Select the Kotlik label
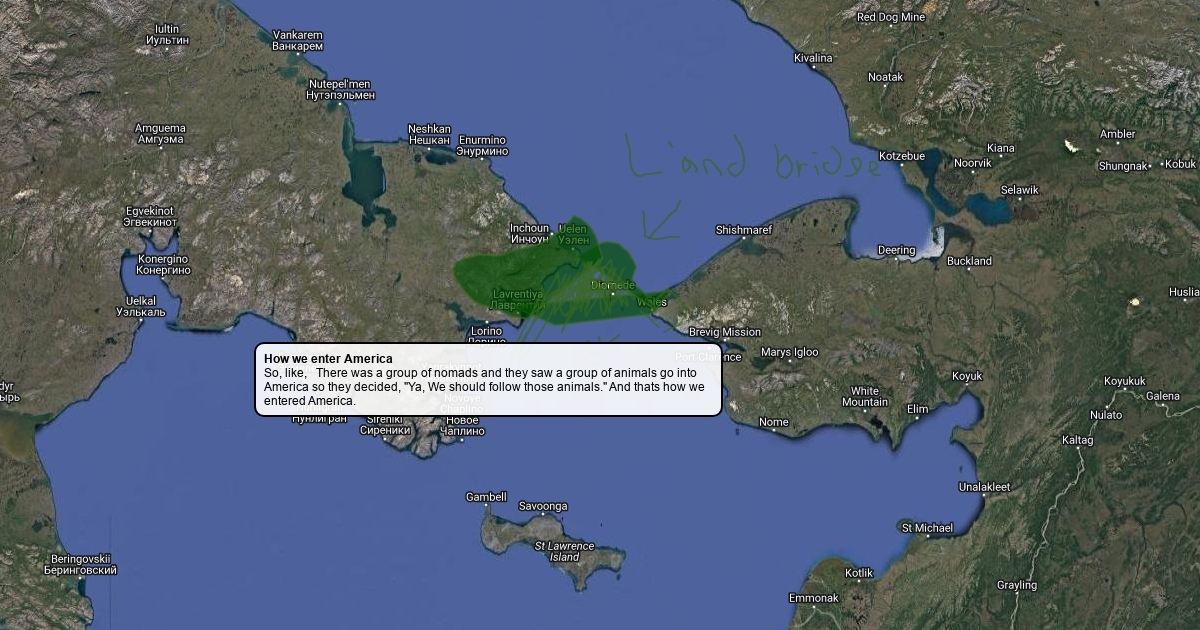Image resolution: width=1200 pixels, height=630 pixels. pyautogui.click(x=859, y=573)
